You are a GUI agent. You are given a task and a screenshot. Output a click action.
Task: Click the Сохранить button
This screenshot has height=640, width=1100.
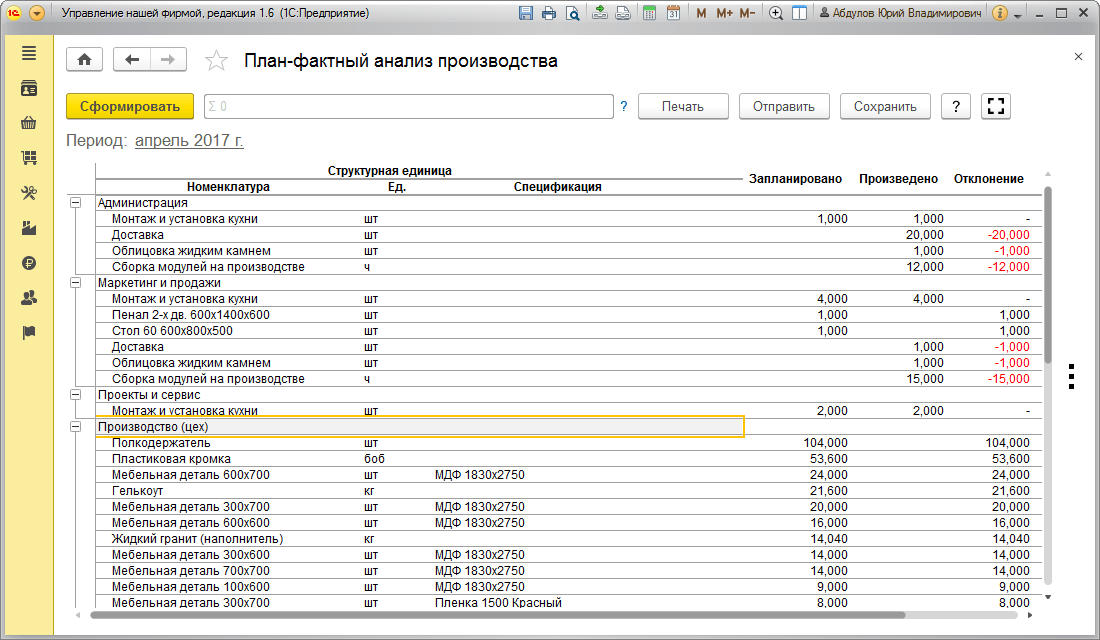tap(885, 107)
